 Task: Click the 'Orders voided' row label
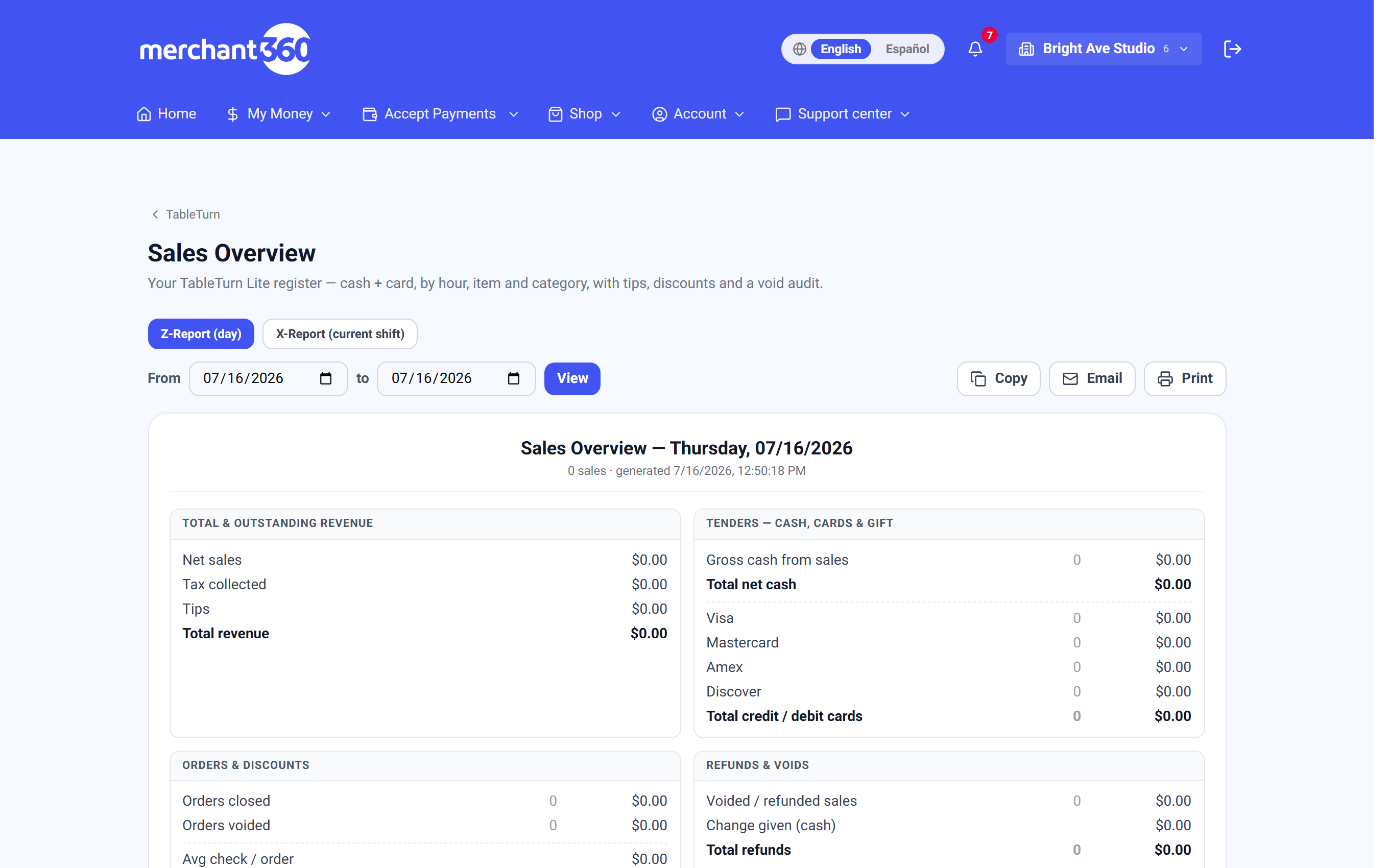click(226, 826)
